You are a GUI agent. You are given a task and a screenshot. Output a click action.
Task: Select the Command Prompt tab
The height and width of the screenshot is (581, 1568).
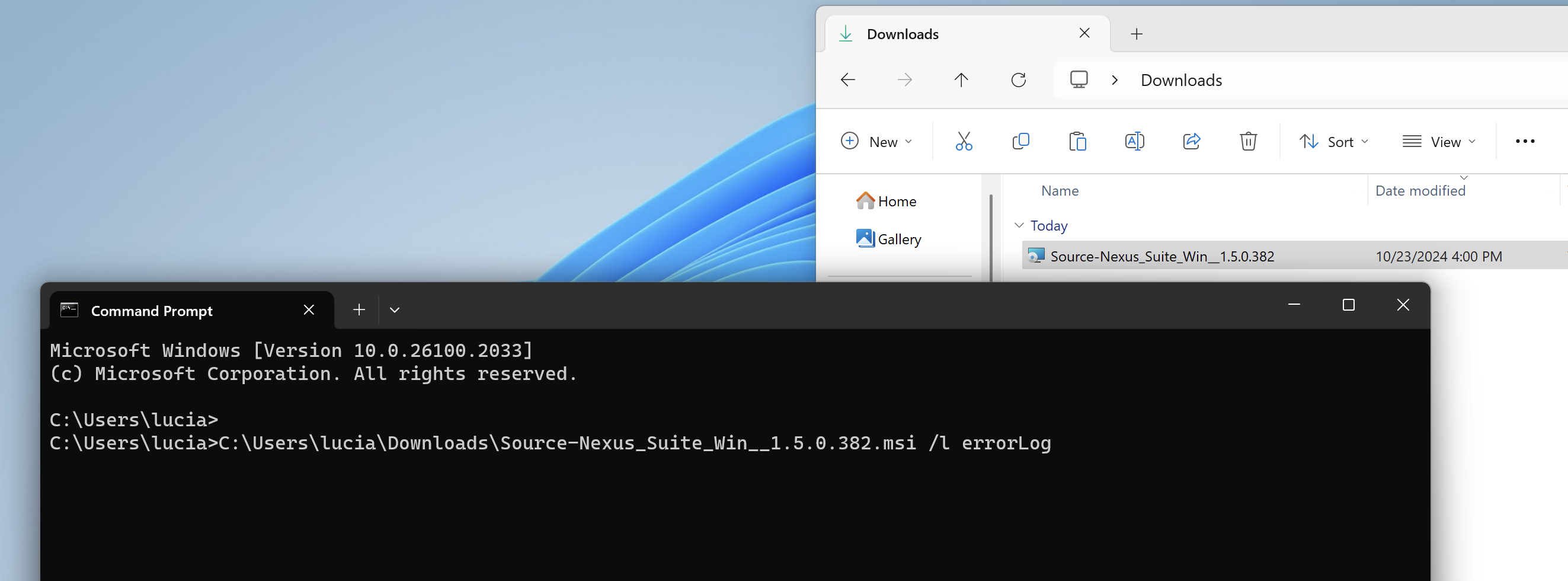point(152,311)
